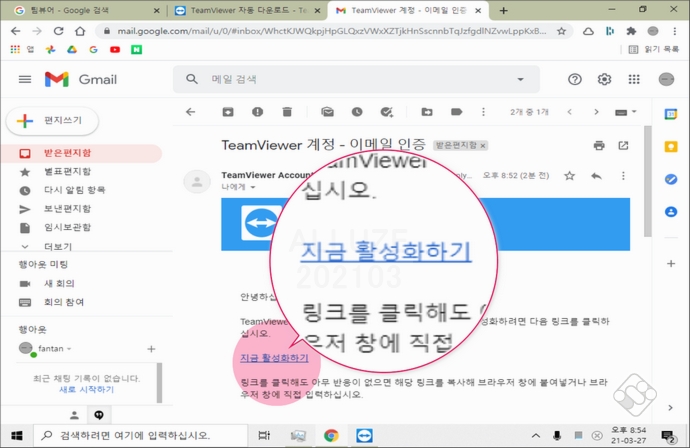The image size is (690, 448).
Task: Open Google apps grid
Action: (x=634, y=79)
